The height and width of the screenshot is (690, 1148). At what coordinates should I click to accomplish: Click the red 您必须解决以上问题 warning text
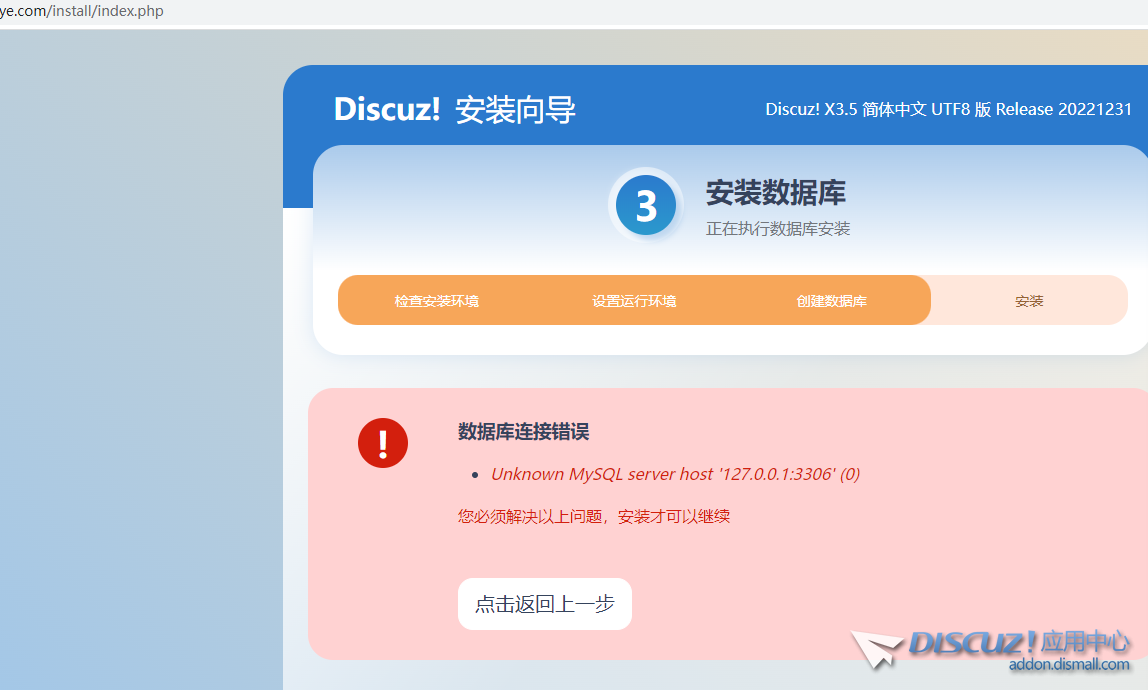pos(593,517)
